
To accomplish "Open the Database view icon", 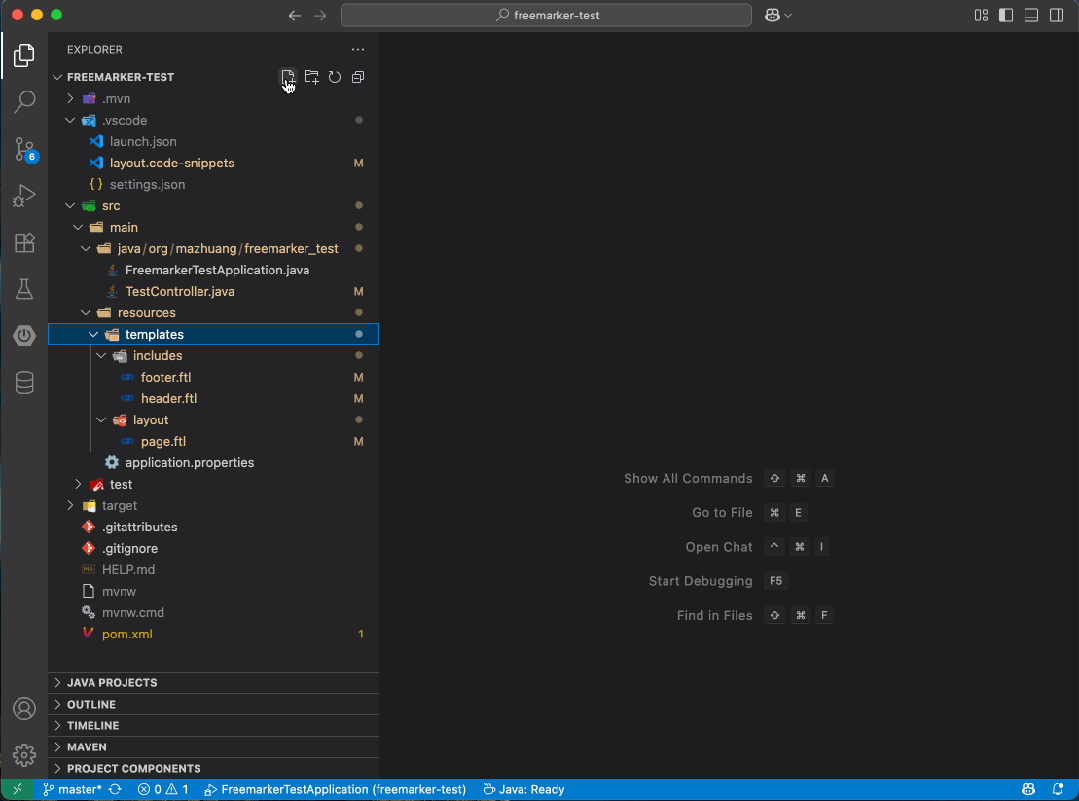I will (x=24, y=383).
